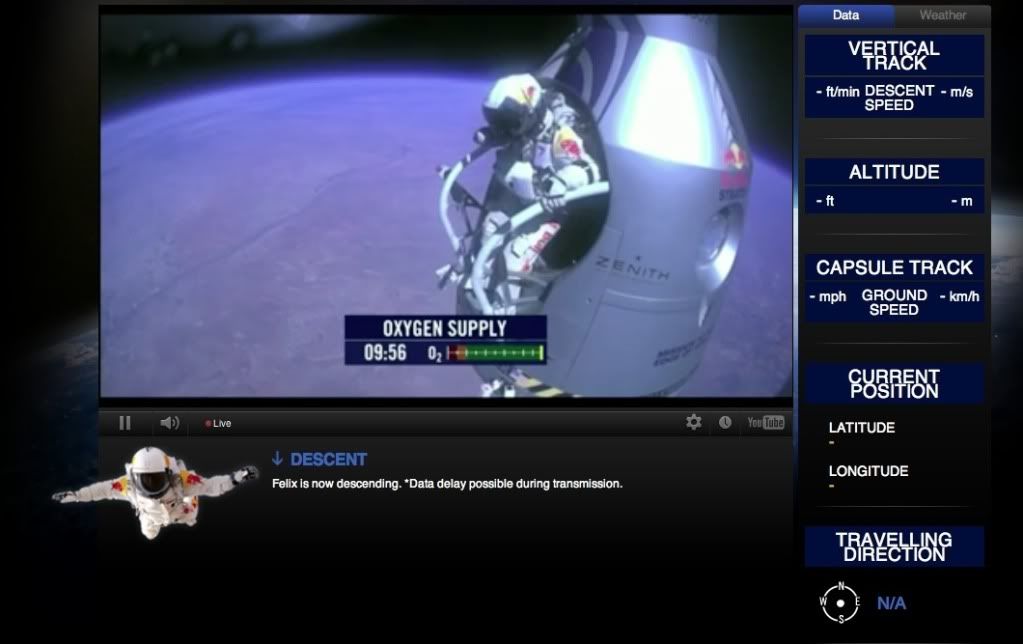The width and height of the screenshot is (1023, 644).
Task: Click the VERTICAL TRACK header
Action: 894,55
